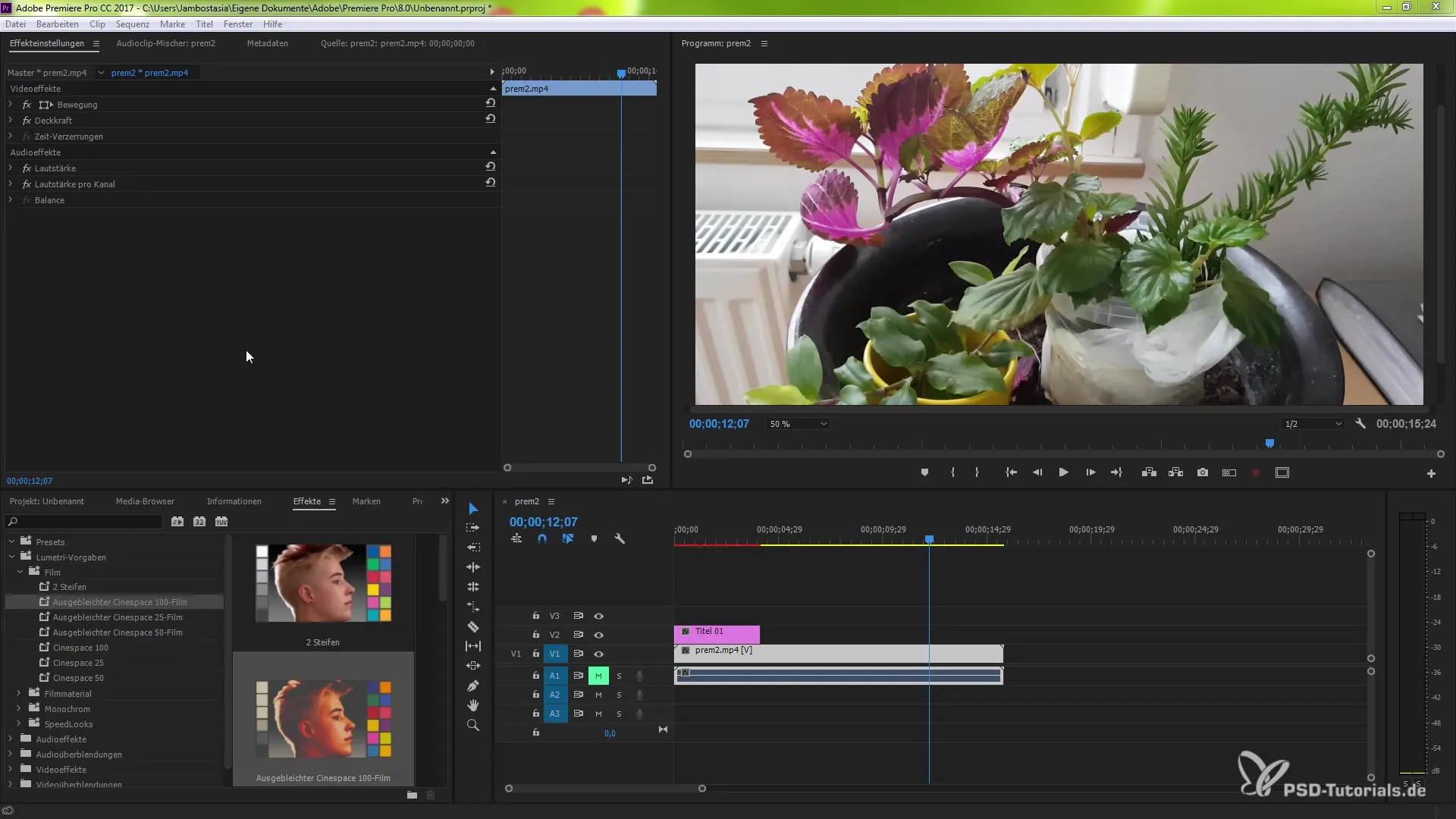The height and width of the screenshot is (819, 1456).
Task: Open timeline display settings wrench
Action: (x=620, y=538)
